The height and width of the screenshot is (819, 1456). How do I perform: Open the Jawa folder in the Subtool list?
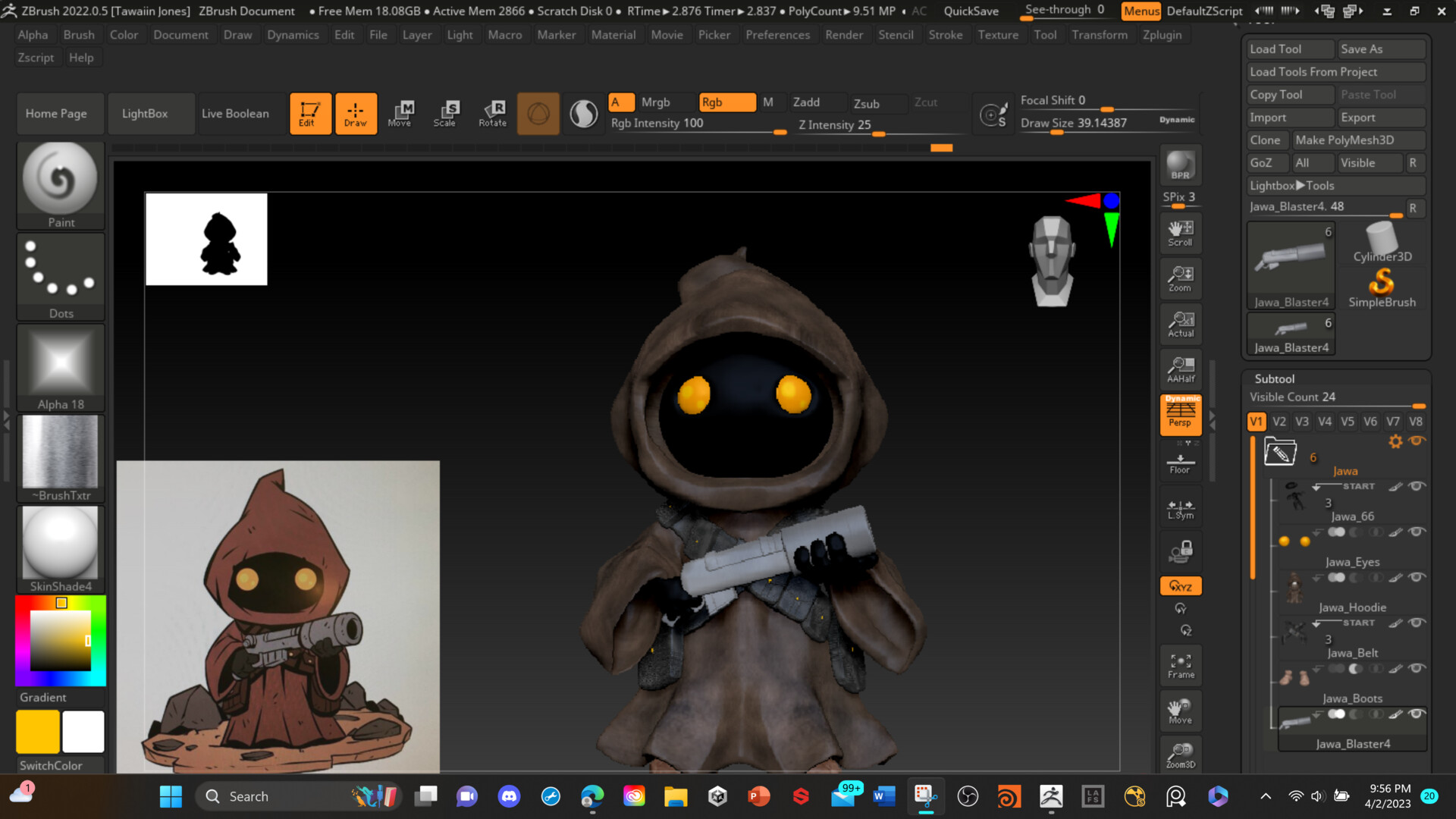(1279, 453)
